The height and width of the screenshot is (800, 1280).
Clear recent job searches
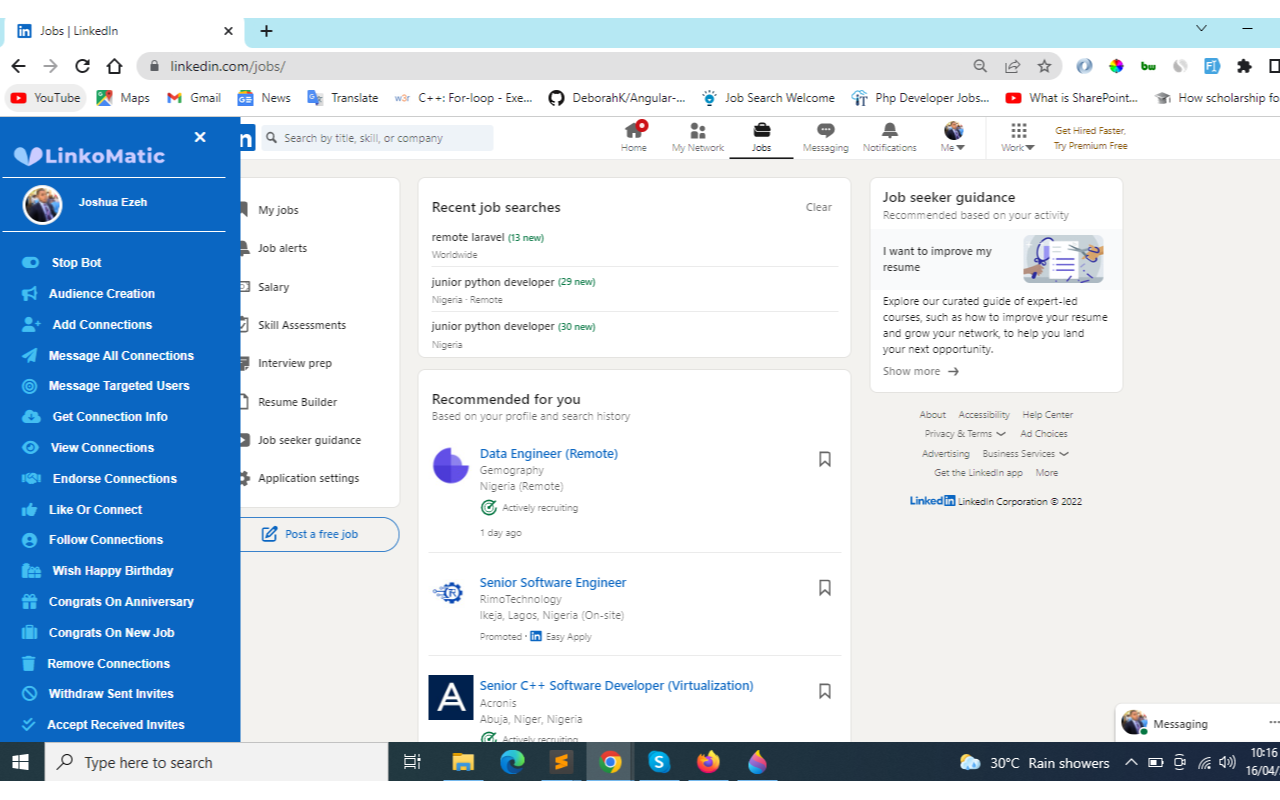coord(819,208)
